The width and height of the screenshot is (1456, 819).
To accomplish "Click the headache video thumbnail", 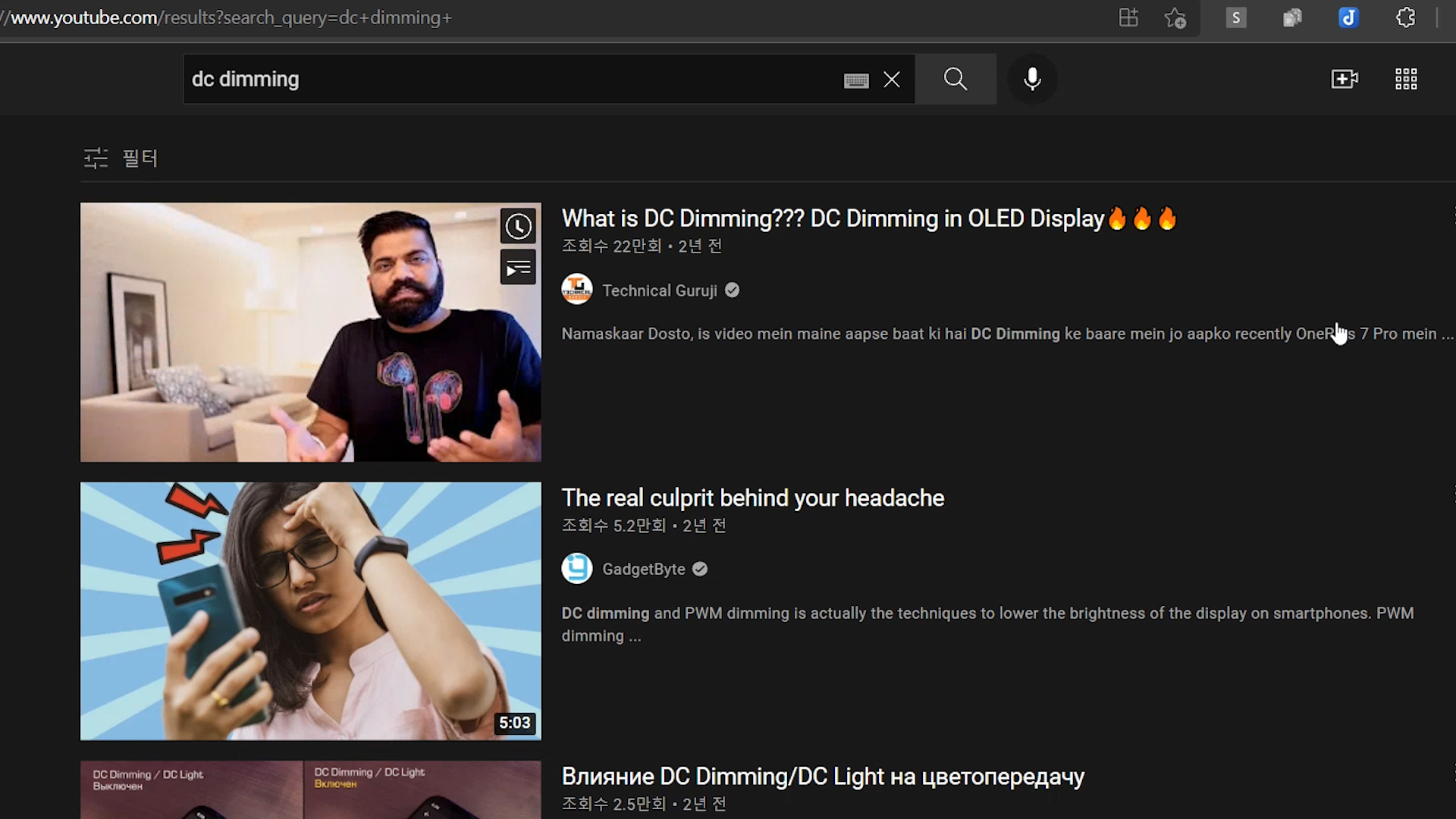I will 311,610.
